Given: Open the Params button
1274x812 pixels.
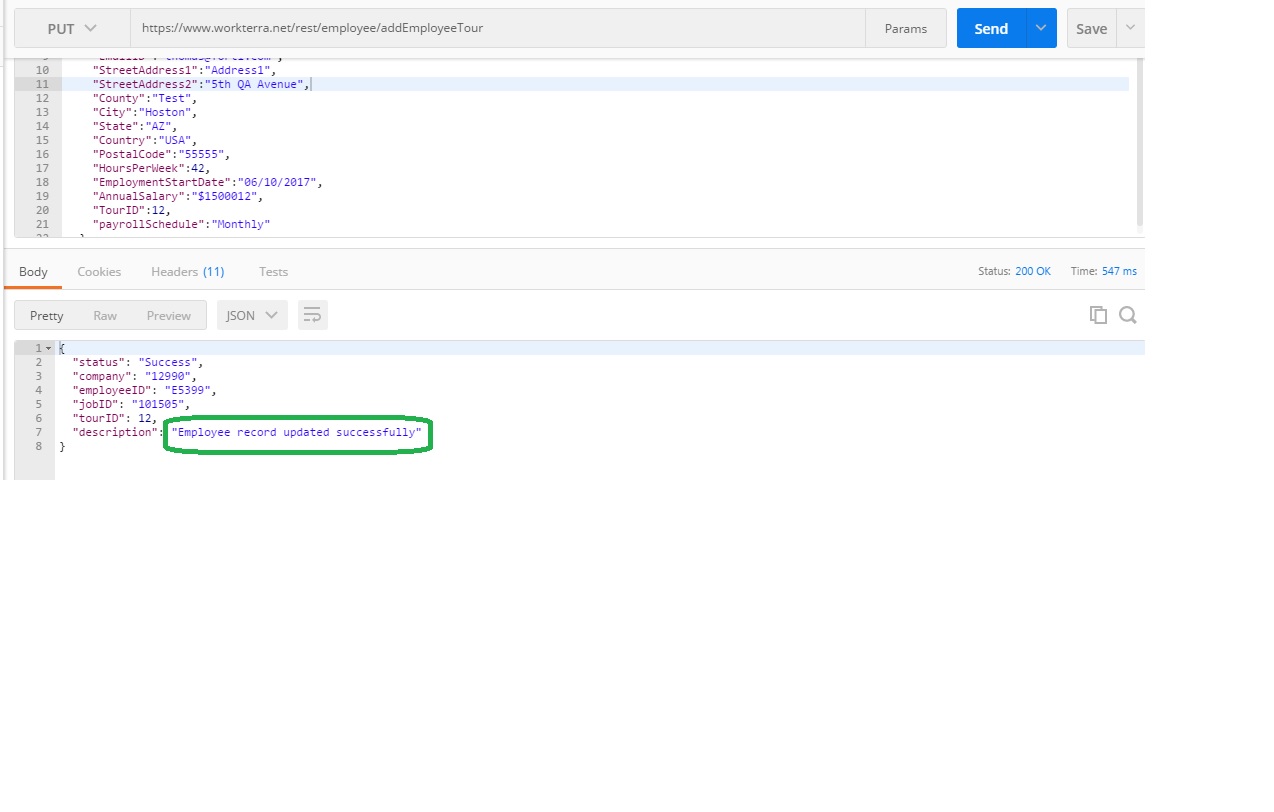Looking at the screenshot, I should tap(905, 29).
